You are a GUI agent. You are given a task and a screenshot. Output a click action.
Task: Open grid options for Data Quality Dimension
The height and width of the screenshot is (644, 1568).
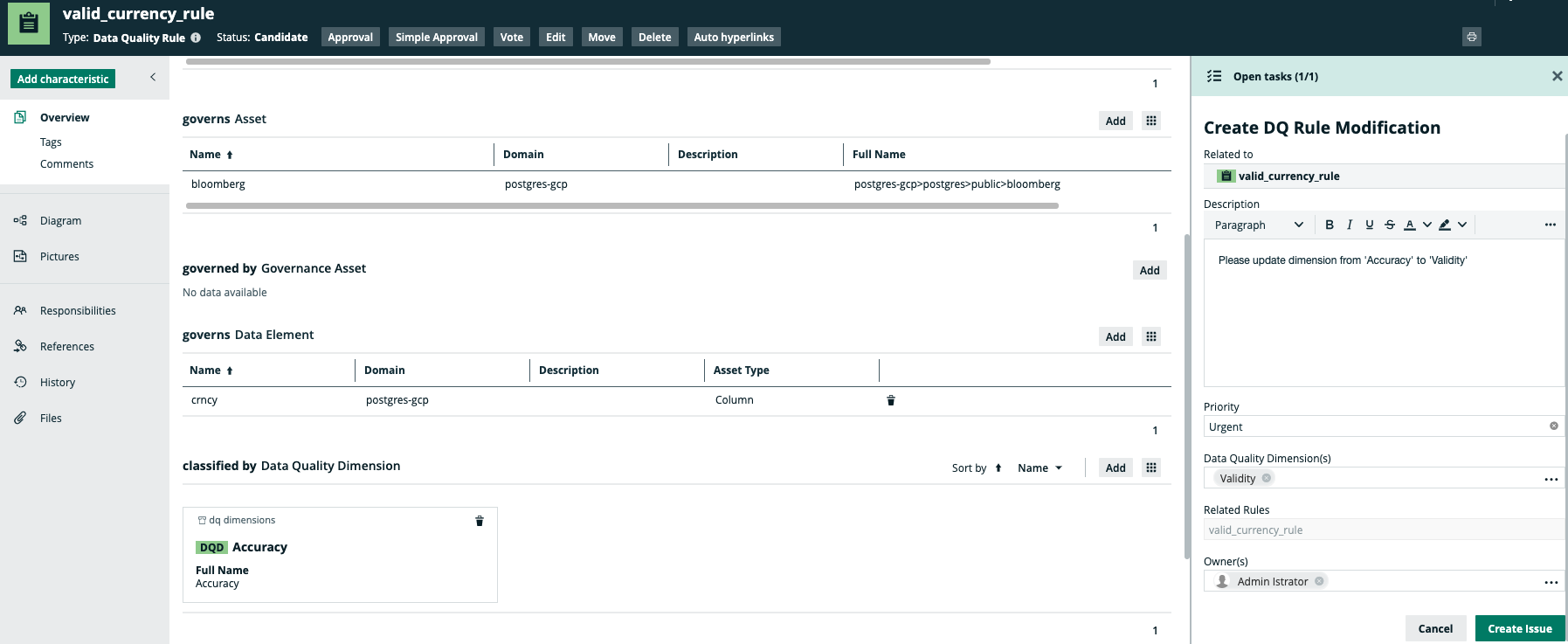[x=1151, y=467]
